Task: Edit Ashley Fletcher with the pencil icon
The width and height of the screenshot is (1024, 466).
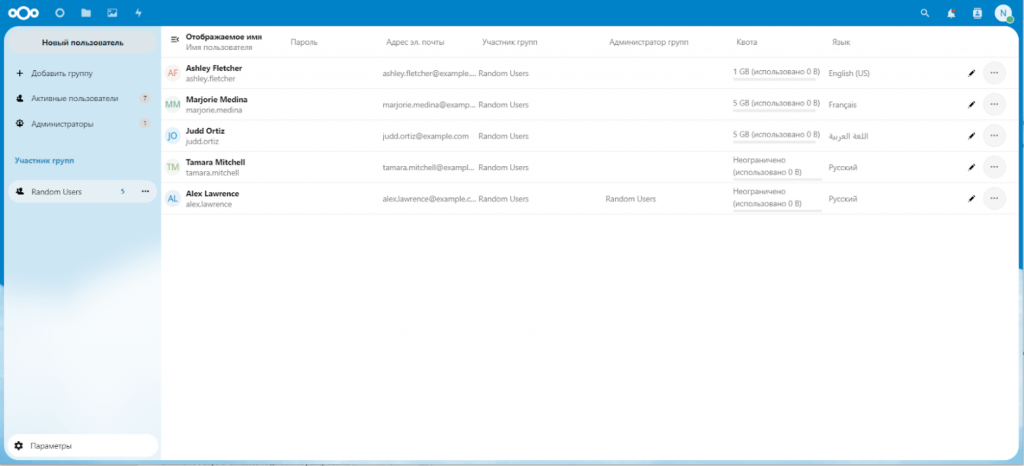Action: [x=970, y=73]
